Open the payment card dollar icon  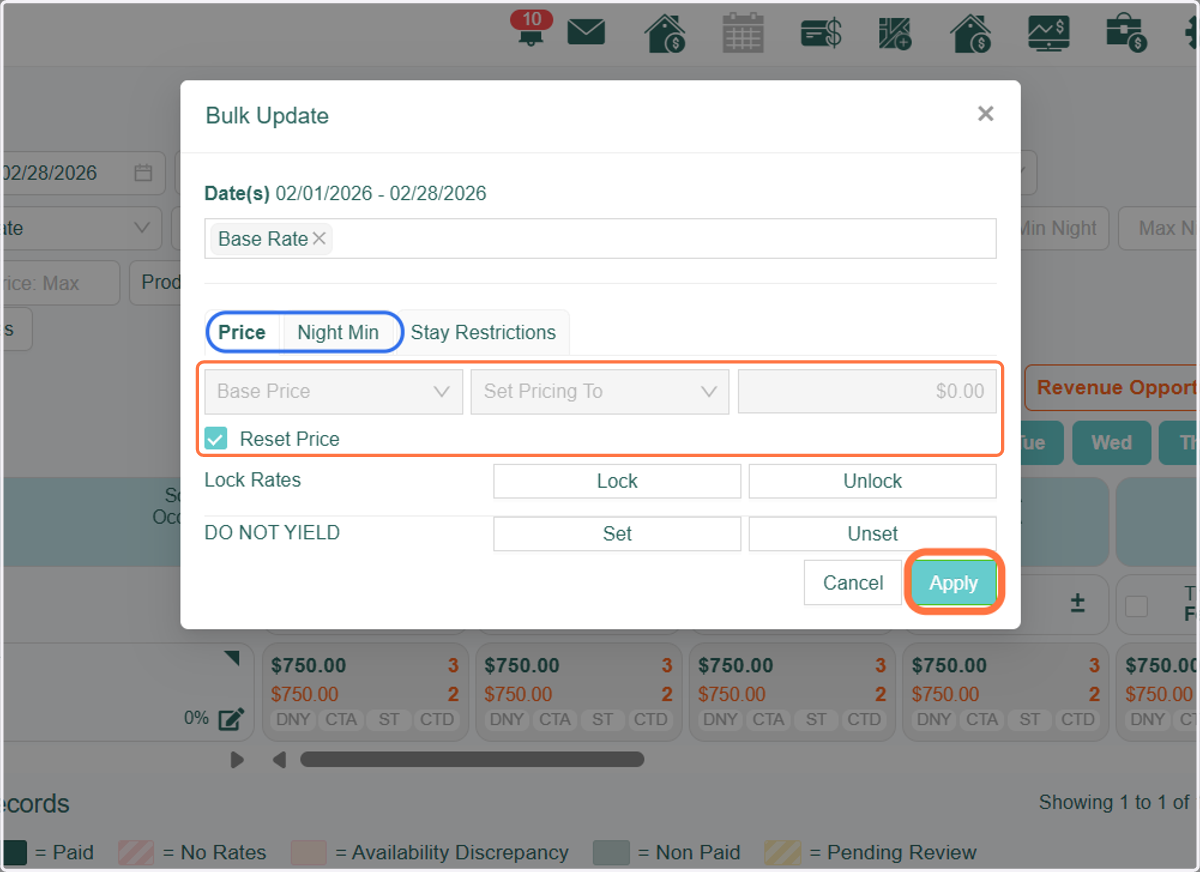point(821,33)
